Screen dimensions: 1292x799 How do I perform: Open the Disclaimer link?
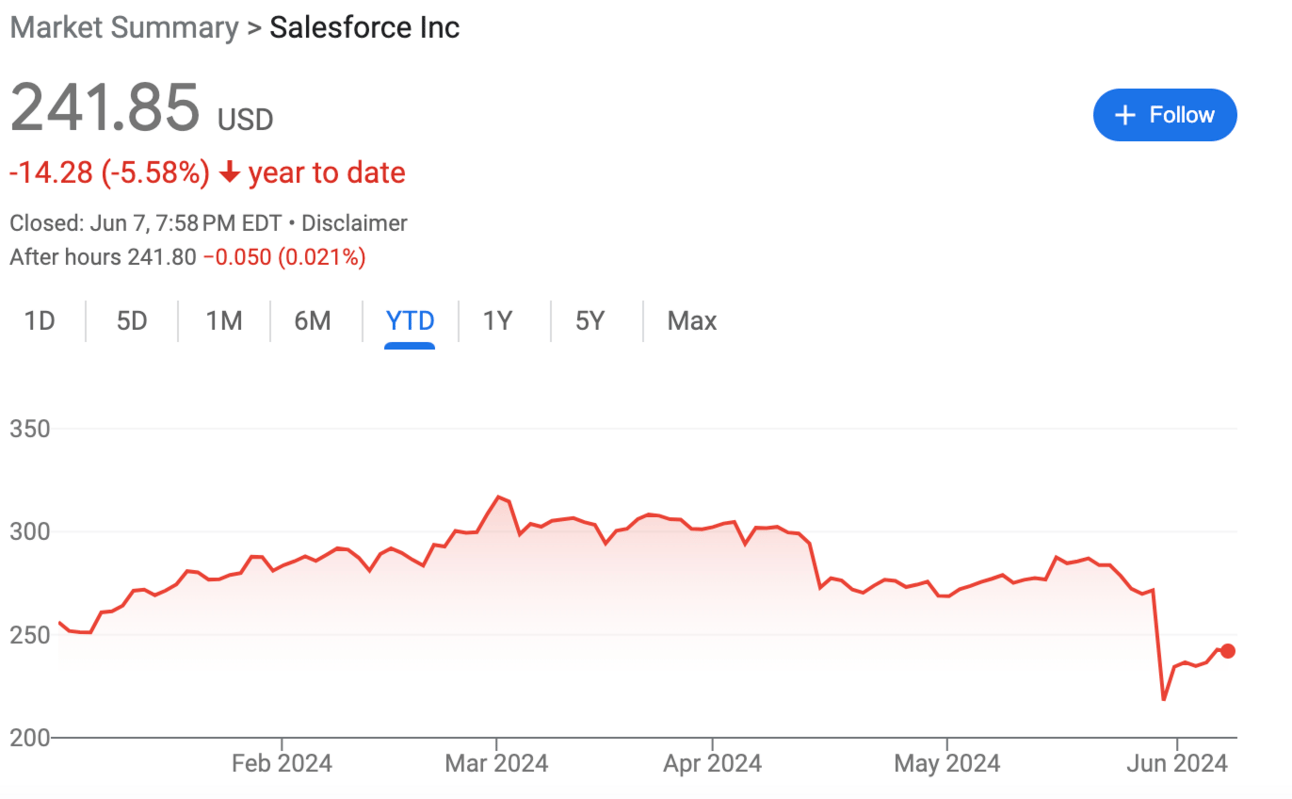pos(354,223)
